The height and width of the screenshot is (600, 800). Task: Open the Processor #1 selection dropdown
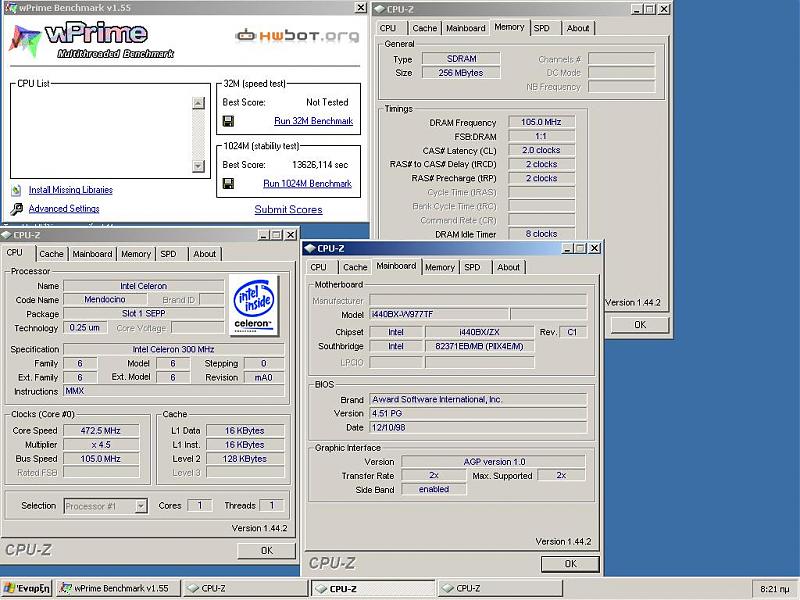(x=141, y=506)
